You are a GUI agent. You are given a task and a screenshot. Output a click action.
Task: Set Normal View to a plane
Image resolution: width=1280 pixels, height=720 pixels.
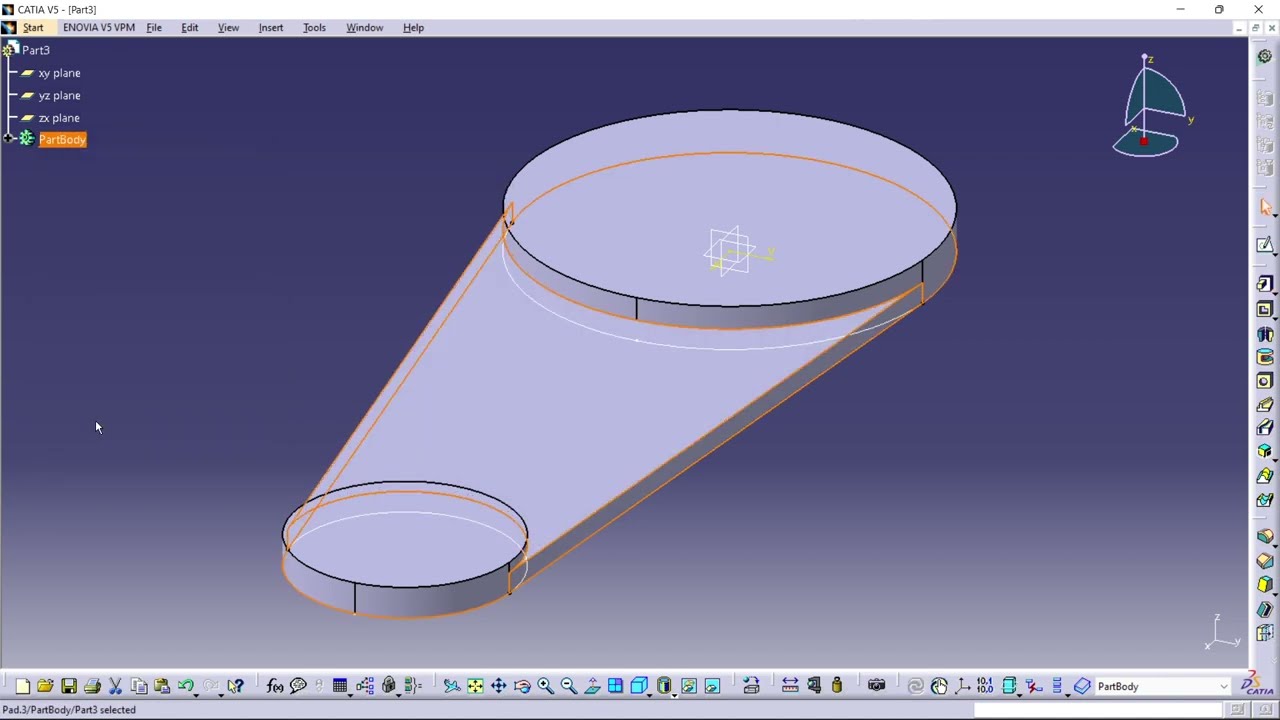click(592, 686)
